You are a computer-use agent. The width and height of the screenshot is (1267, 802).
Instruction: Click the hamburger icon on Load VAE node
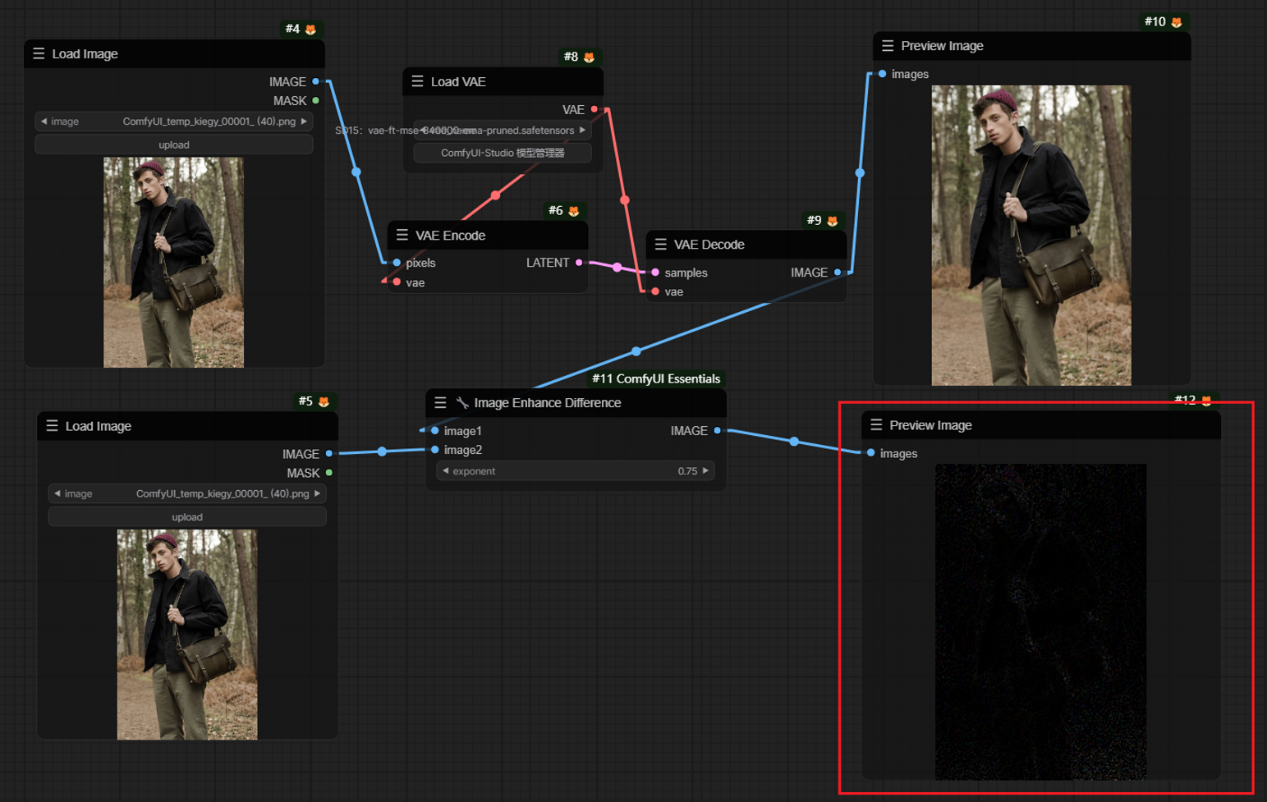[x=417, y=82]
